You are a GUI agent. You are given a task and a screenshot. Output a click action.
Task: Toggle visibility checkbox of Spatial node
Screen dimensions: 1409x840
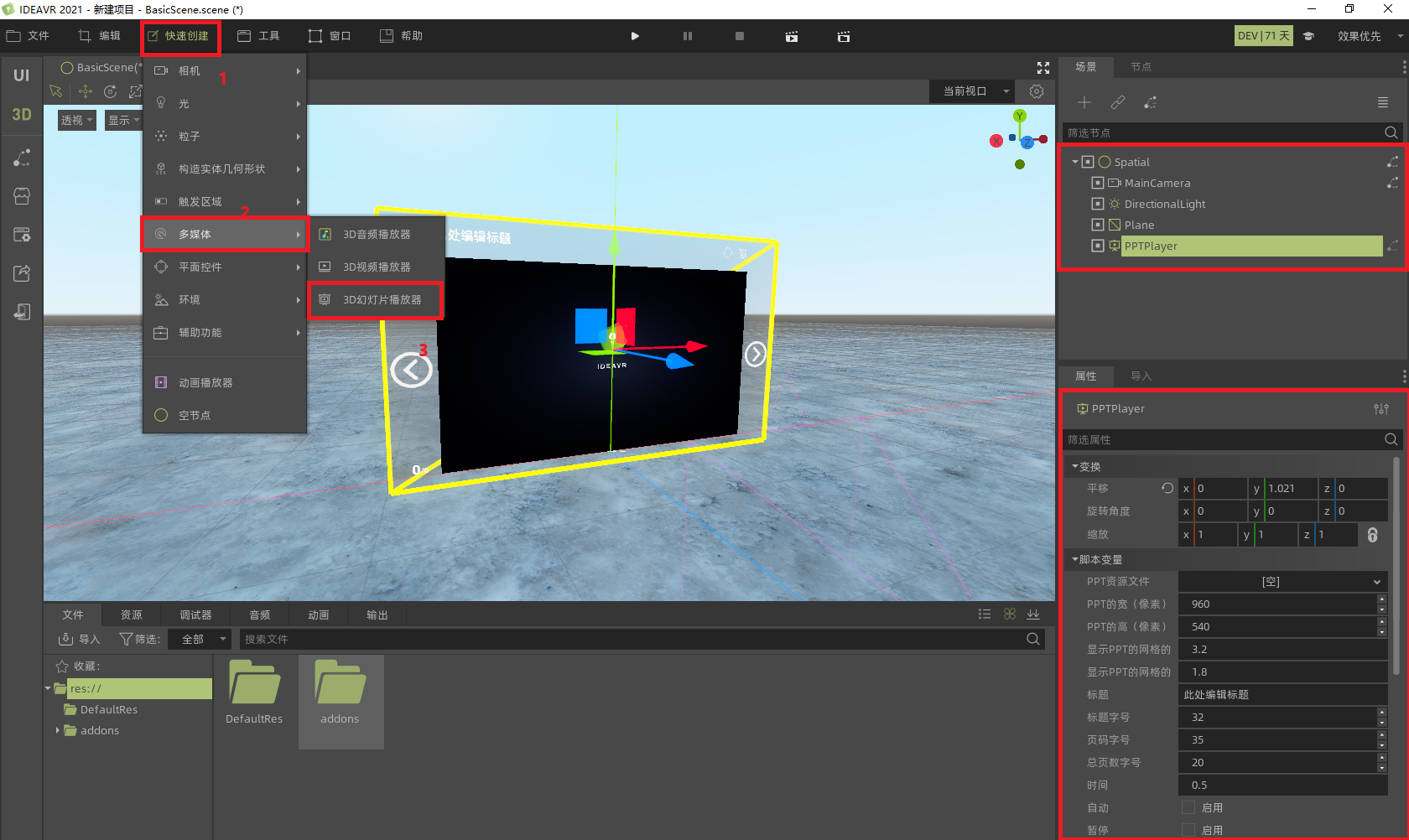coord(1088,162)
